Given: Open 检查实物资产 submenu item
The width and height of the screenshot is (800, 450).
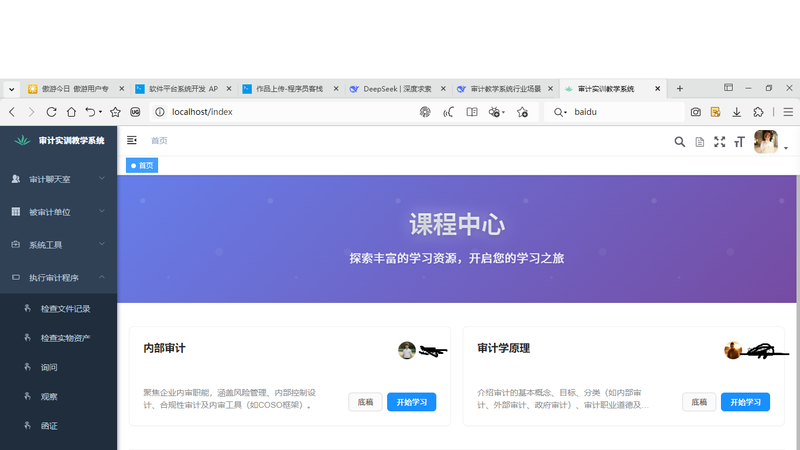Looking at the screenshot, I should pos(58,338).
